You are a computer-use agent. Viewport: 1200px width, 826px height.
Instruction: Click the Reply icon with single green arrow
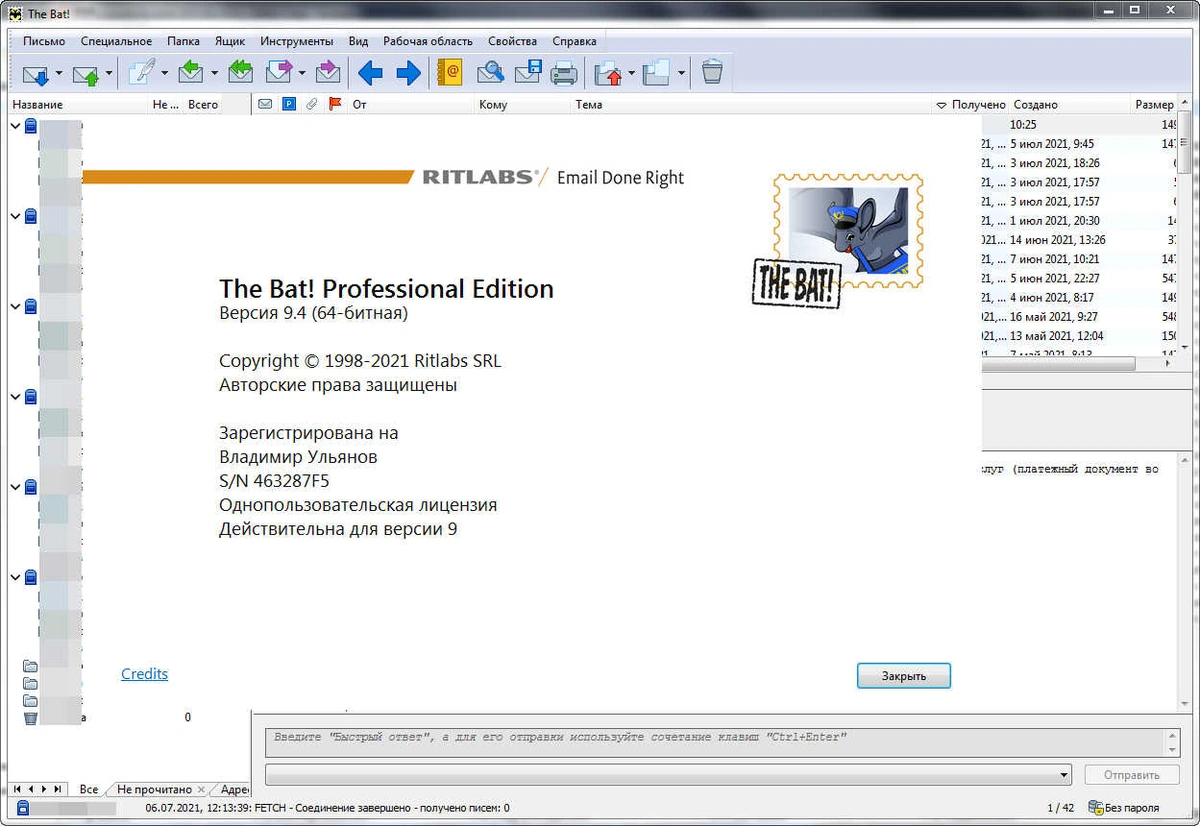tap(191, 73)
